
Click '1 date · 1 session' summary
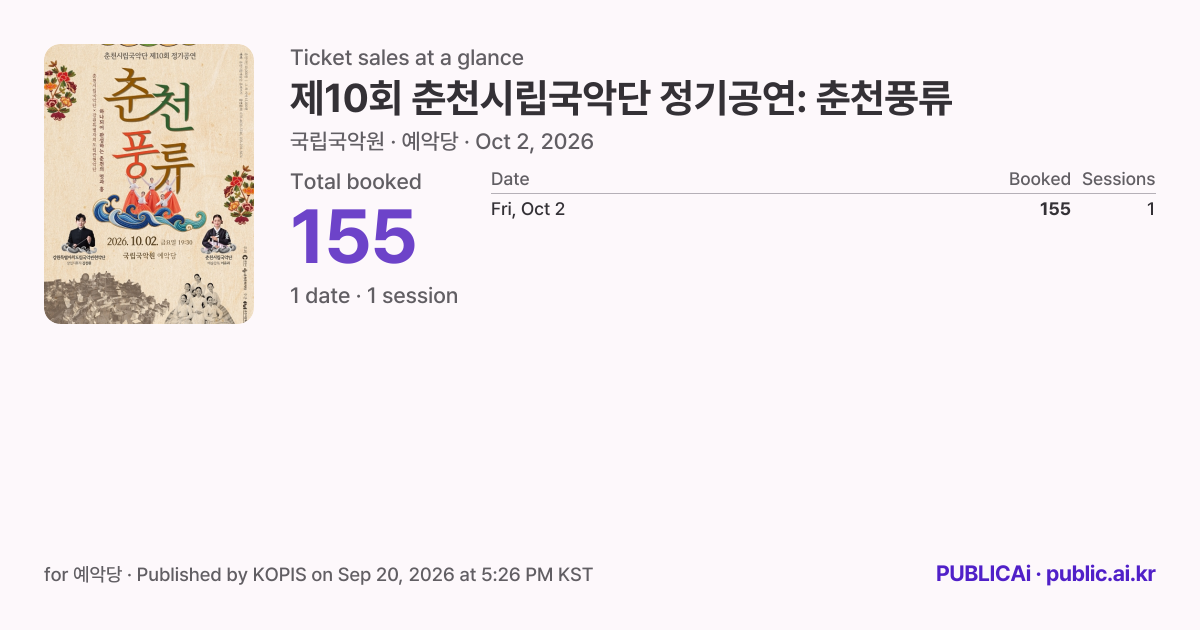(374, 296)
